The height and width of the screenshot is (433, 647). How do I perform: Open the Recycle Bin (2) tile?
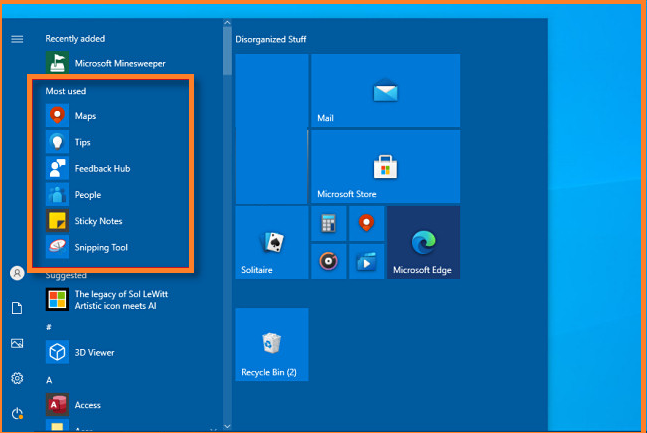tap(272, 344)
